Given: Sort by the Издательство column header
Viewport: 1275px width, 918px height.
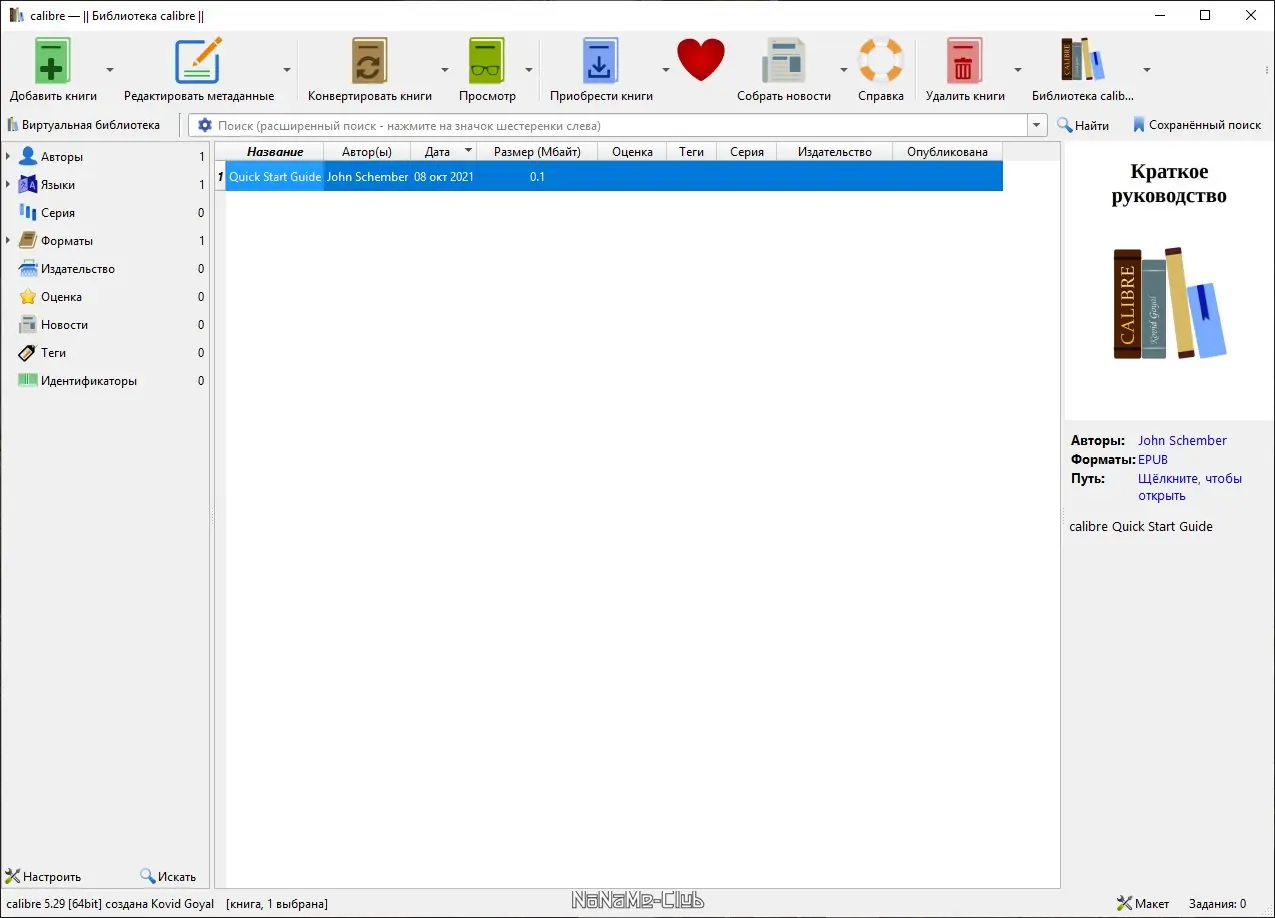Looking at the screenshot, I should 835,152.
